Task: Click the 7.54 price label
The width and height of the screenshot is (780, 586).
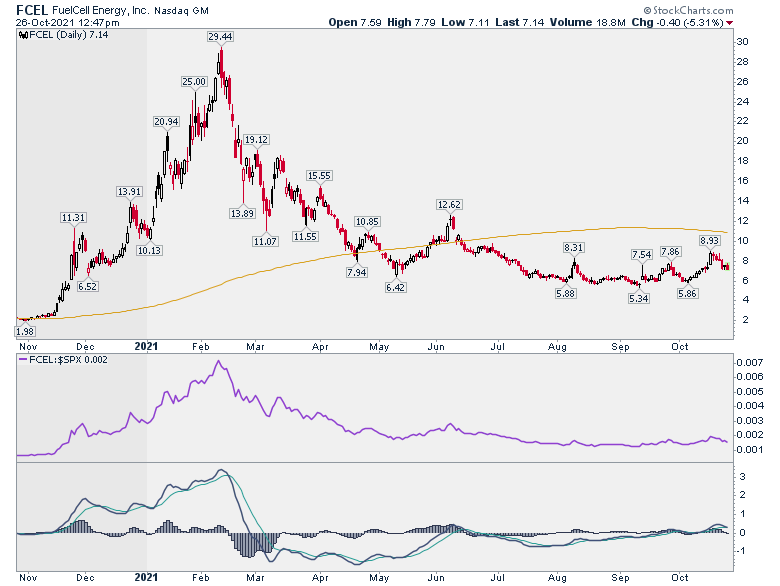Action: pos(642,255)
